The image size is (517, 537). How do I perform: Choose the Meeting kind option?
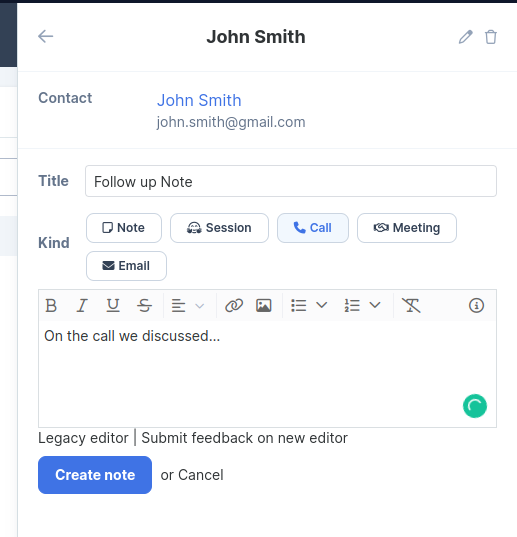click(407, 228)
